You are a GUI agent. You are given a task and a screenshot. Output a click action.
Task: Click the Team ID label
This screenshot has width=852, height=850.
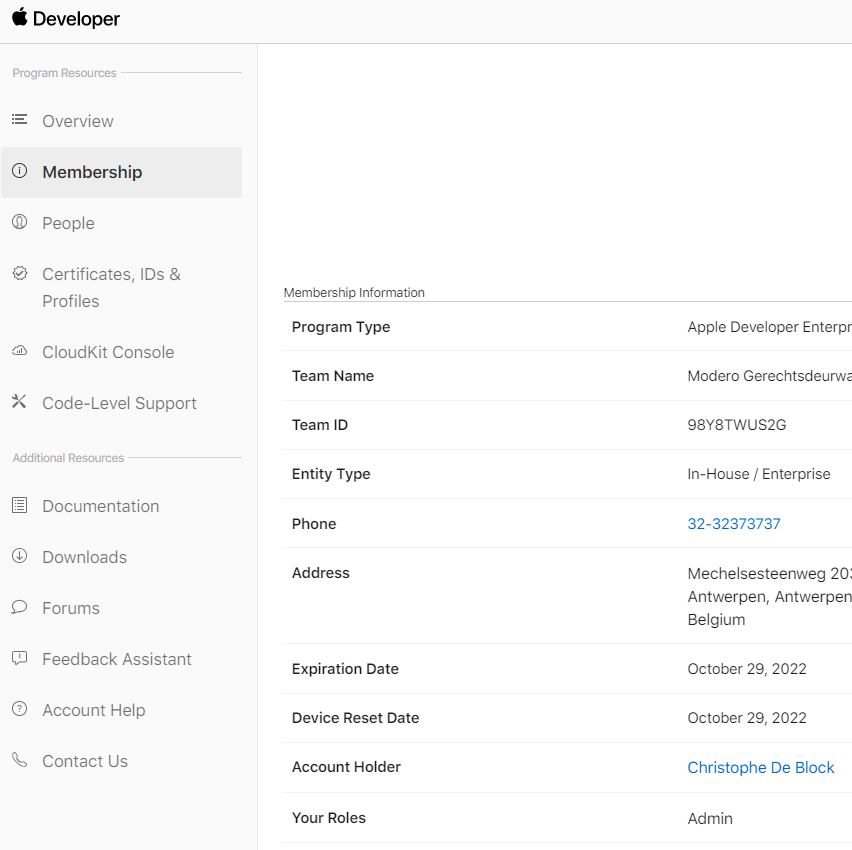point(320,425)
